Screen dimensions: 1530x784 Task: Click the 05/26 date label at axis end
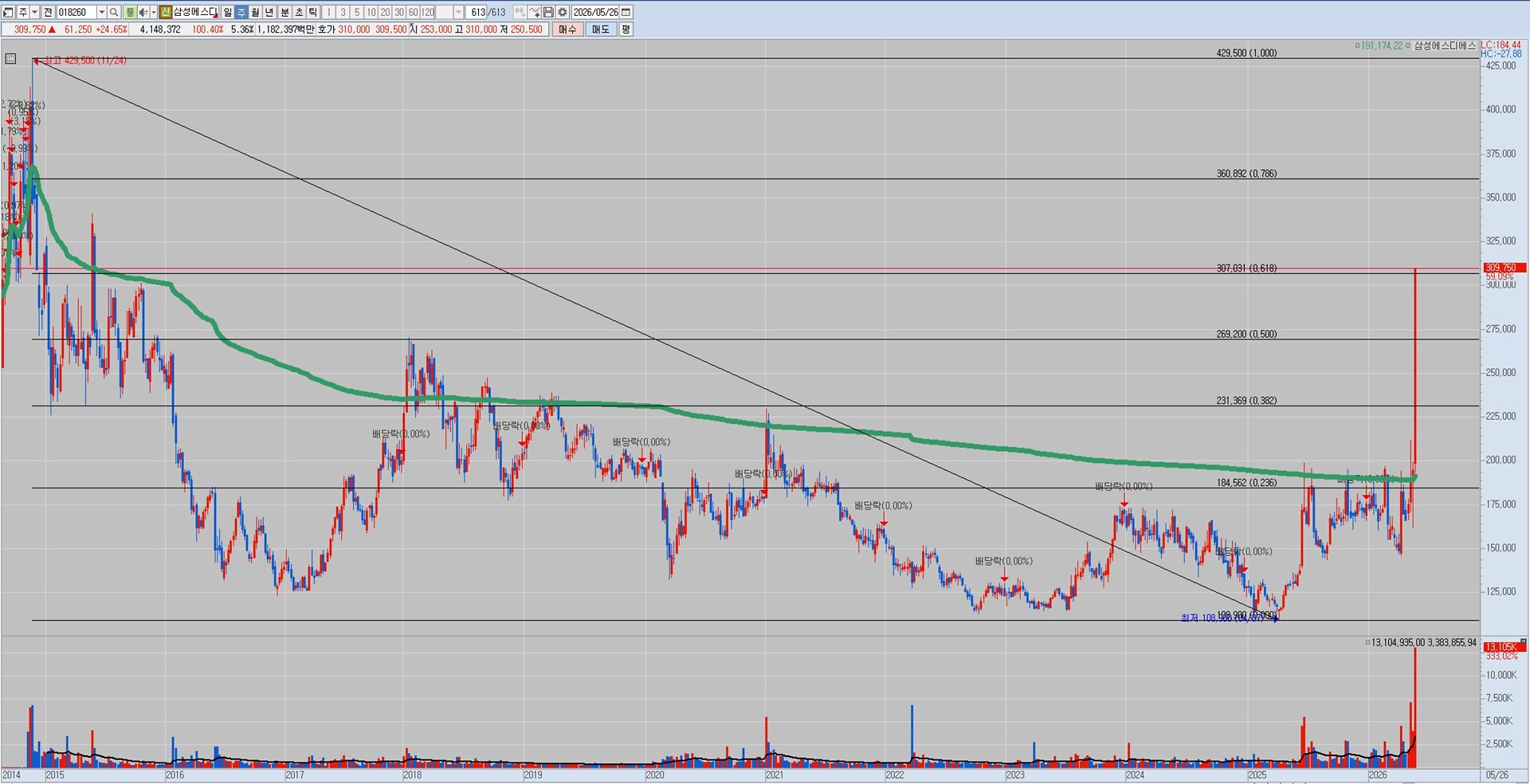point(1497,774)
